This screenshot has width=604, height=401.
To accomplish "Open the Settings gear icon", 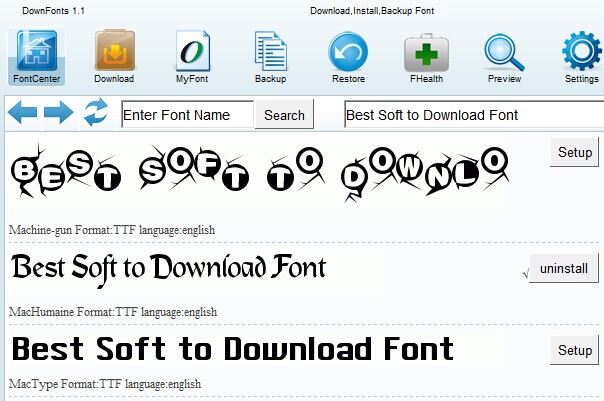I will click(x=582, y=57).
